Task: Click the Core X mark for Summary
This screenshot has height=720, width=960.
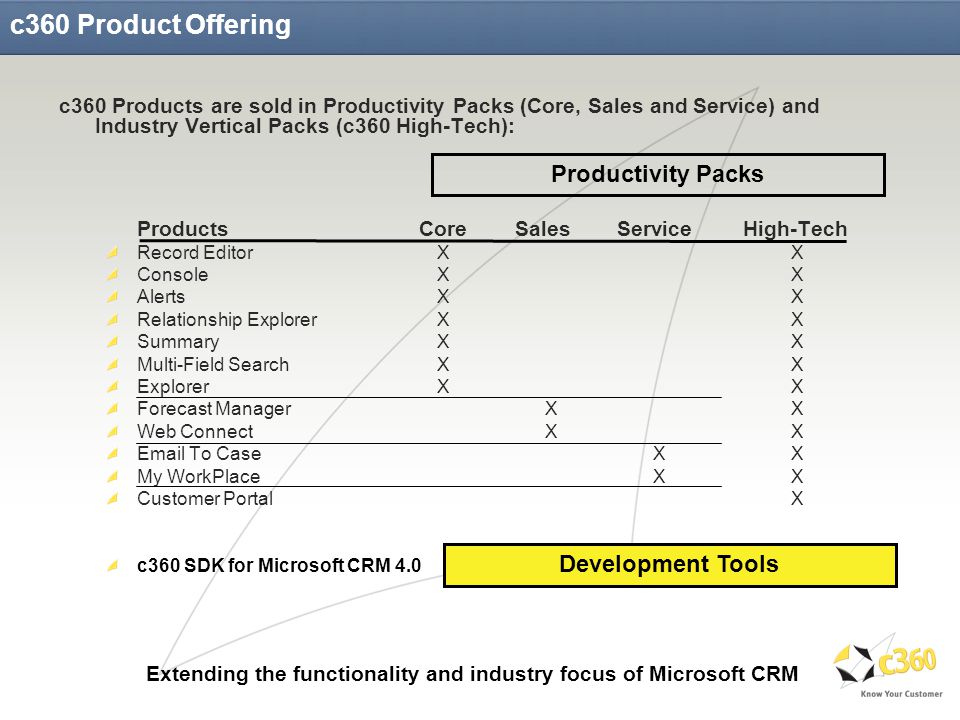Action: pos(443,341)
